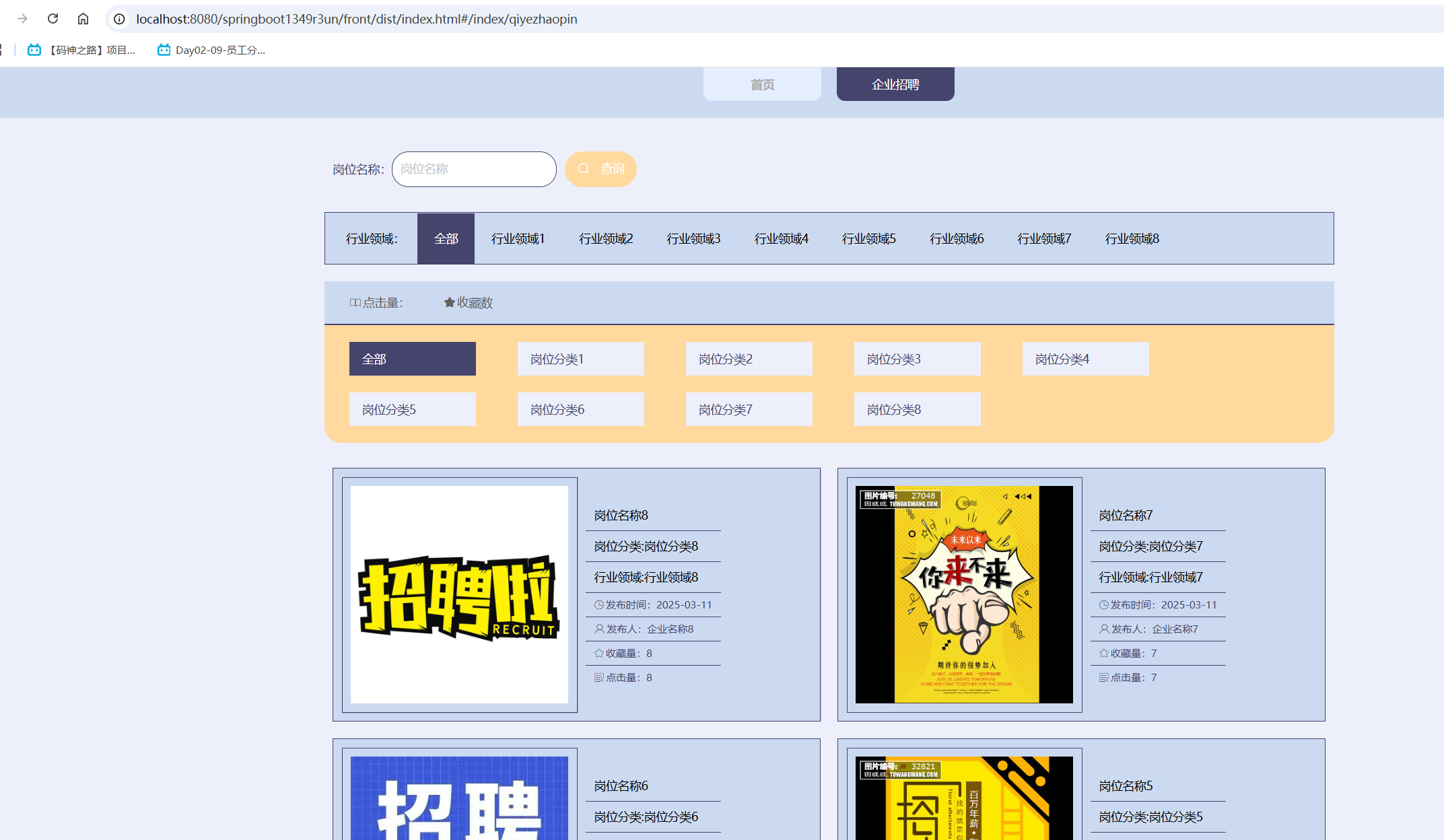Select 行业领域3 industry filter

tap(693, 239)
